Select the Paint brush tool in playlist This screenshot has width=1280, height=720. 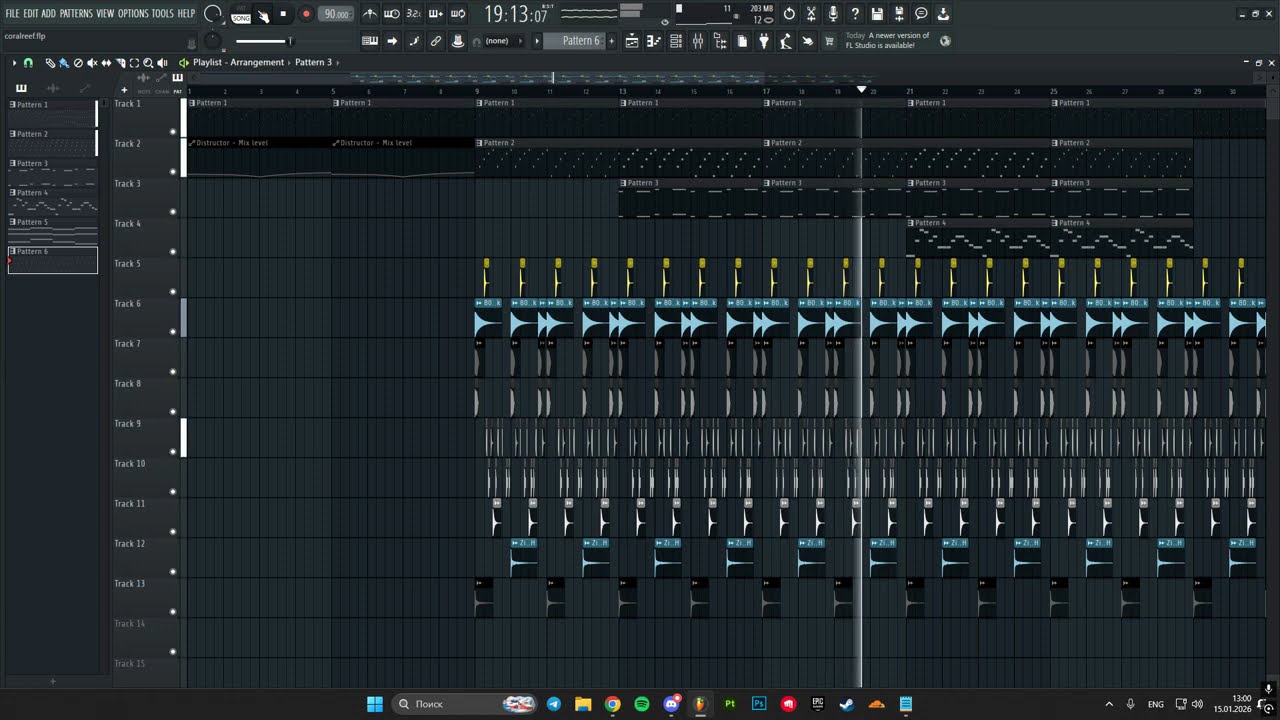click(64, 63)
